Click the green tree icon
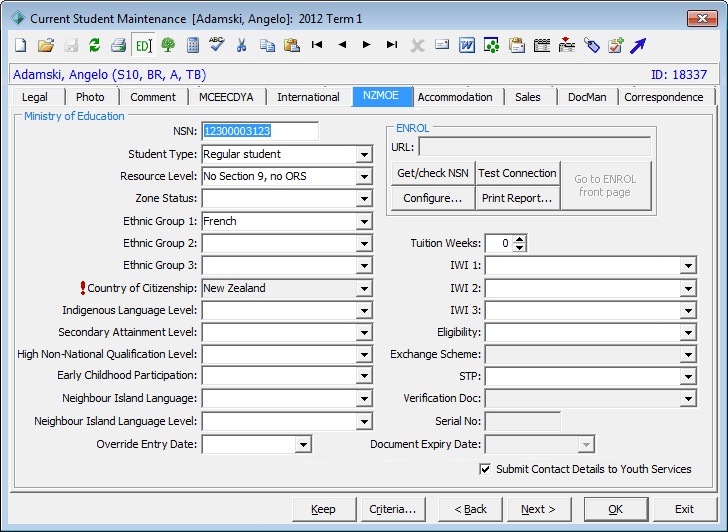Viewport: 728px width, 532px height. pos(168,45)
